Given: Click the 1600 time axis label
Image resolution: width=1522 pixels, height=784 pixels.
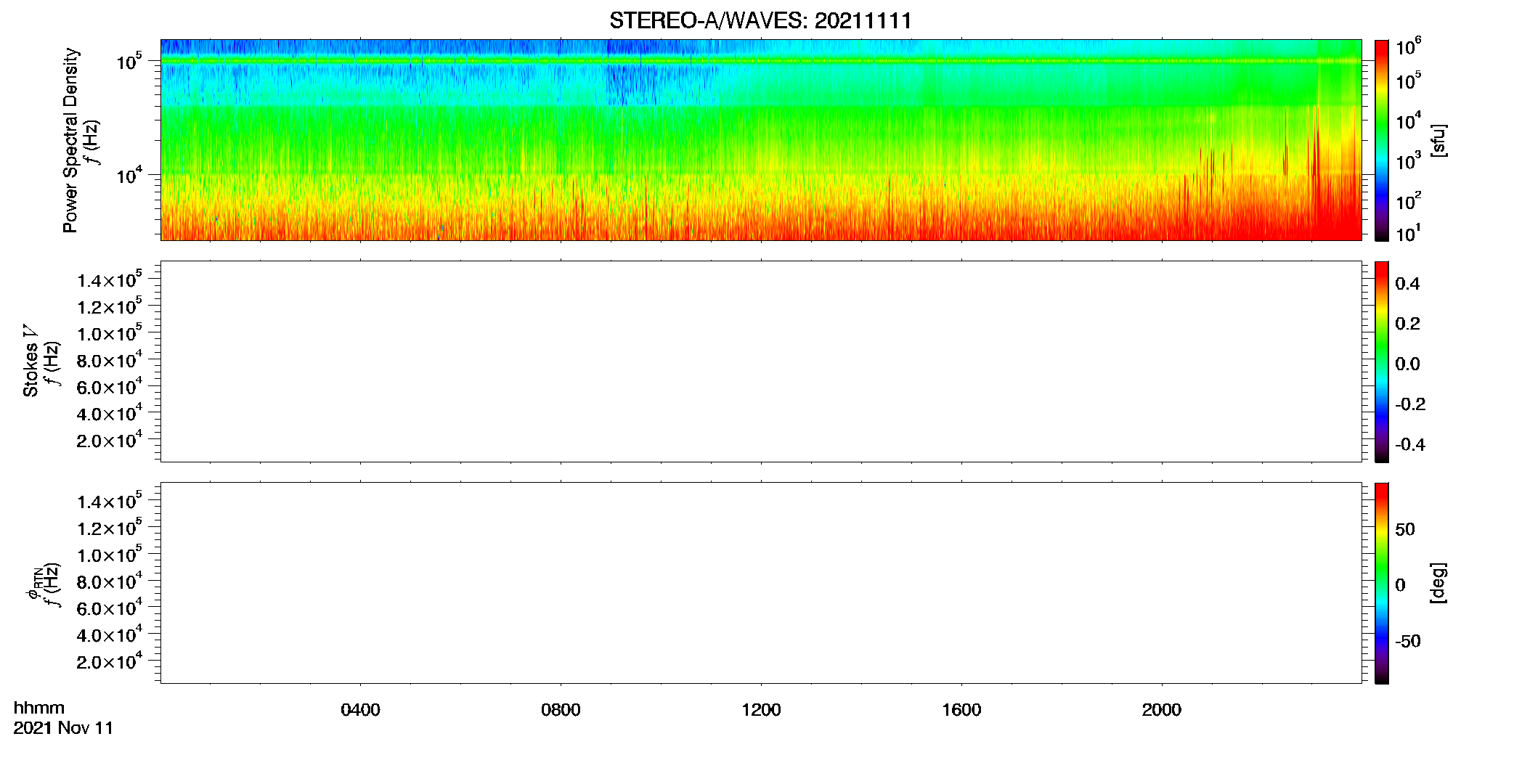Looking at the screenshot, I should (961, 710).
